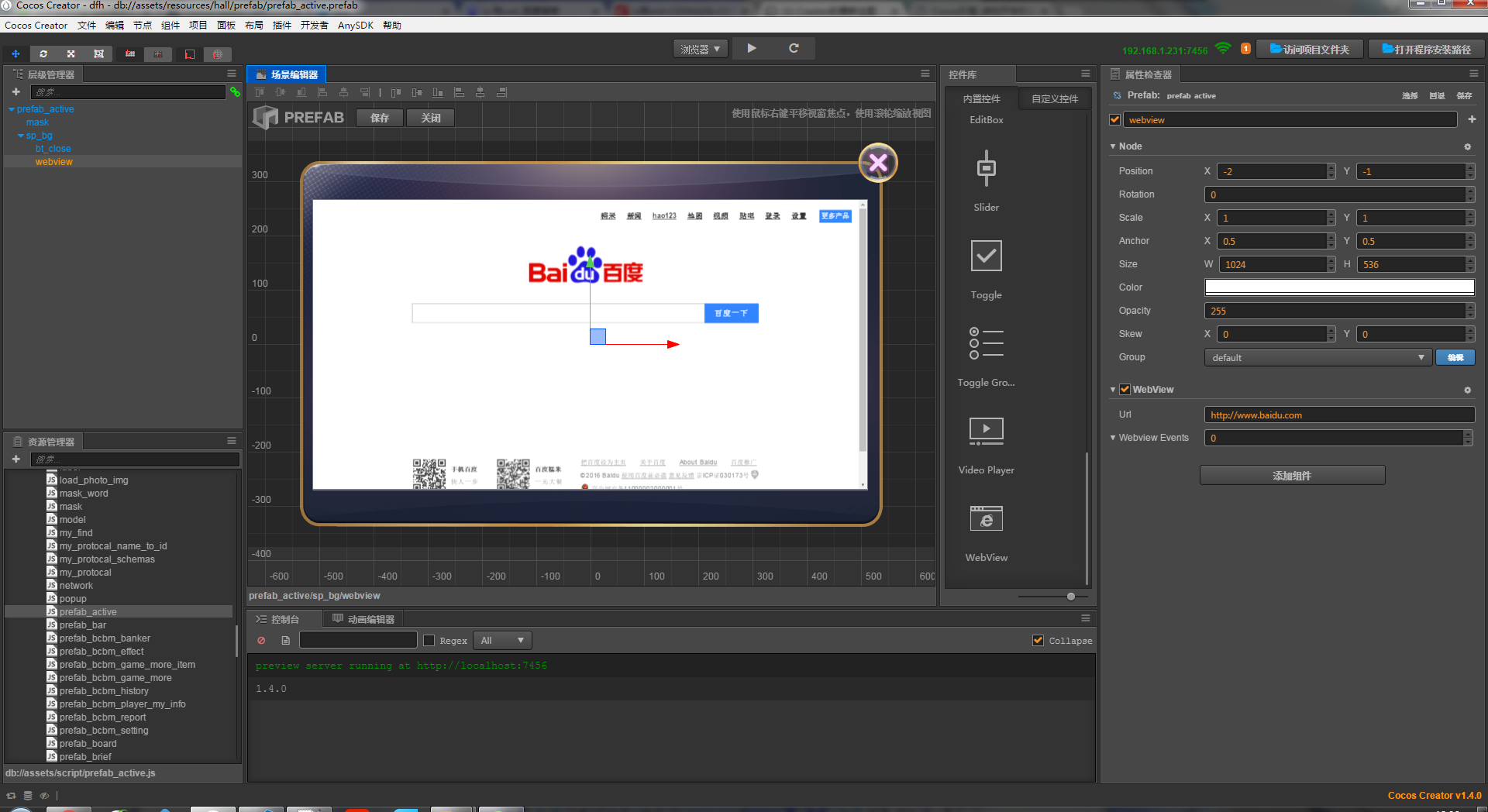Select the move transform tool
This screenshot has height=812, width=1488.
[15, 54]
